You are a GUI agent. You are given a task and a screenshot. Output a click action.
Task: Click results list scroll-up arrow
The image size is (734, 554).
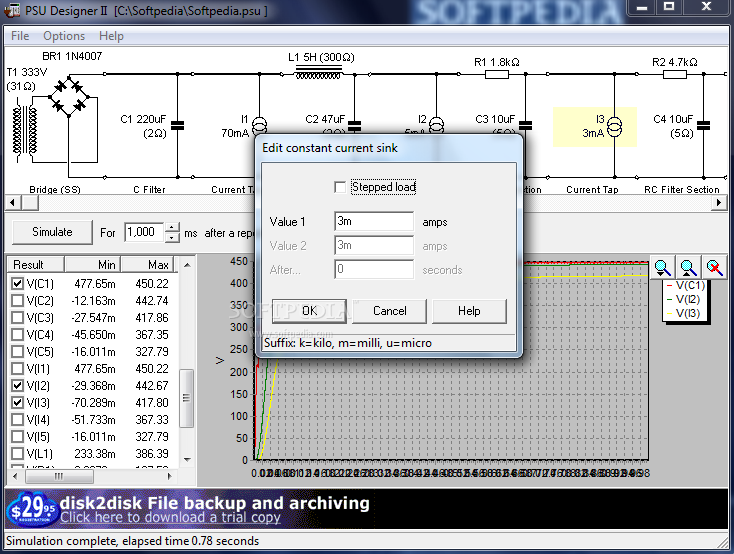pyautogui.click(x=187, y=265)
